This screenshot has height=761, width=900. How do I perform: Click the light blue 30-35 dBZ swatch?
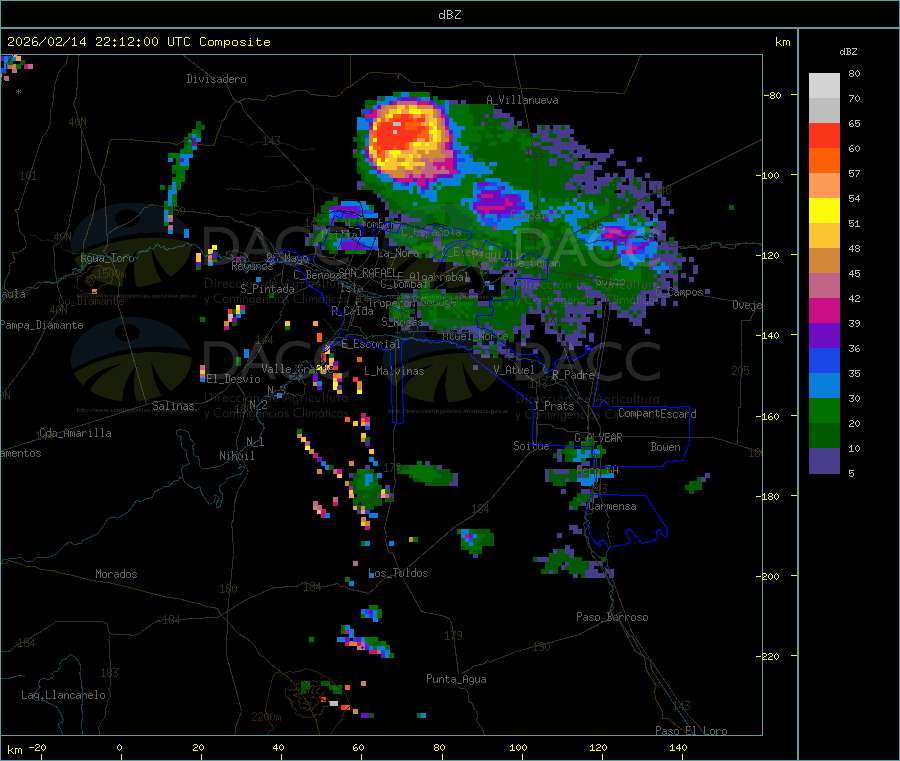[824, 386]
